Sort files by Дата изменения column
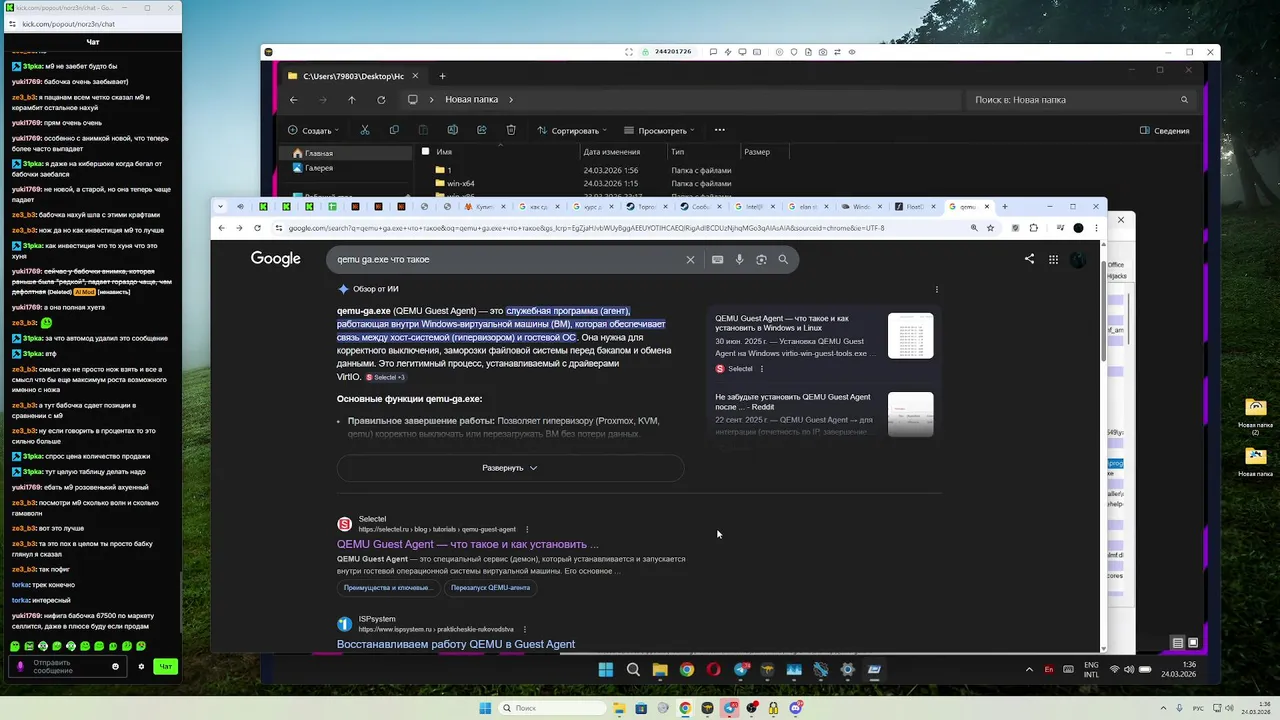Screen dimensions: 1280x720 pos(612,152)
